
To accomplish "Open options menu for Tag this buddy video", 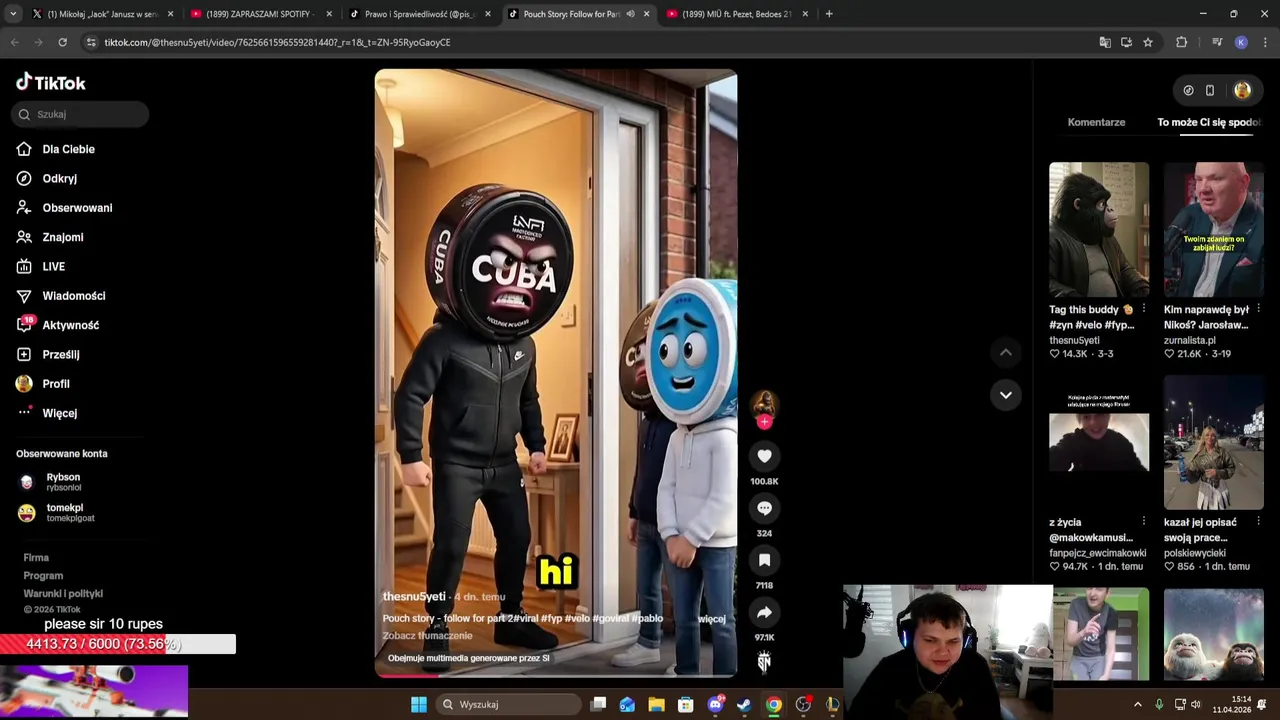I will [1144, 309].
